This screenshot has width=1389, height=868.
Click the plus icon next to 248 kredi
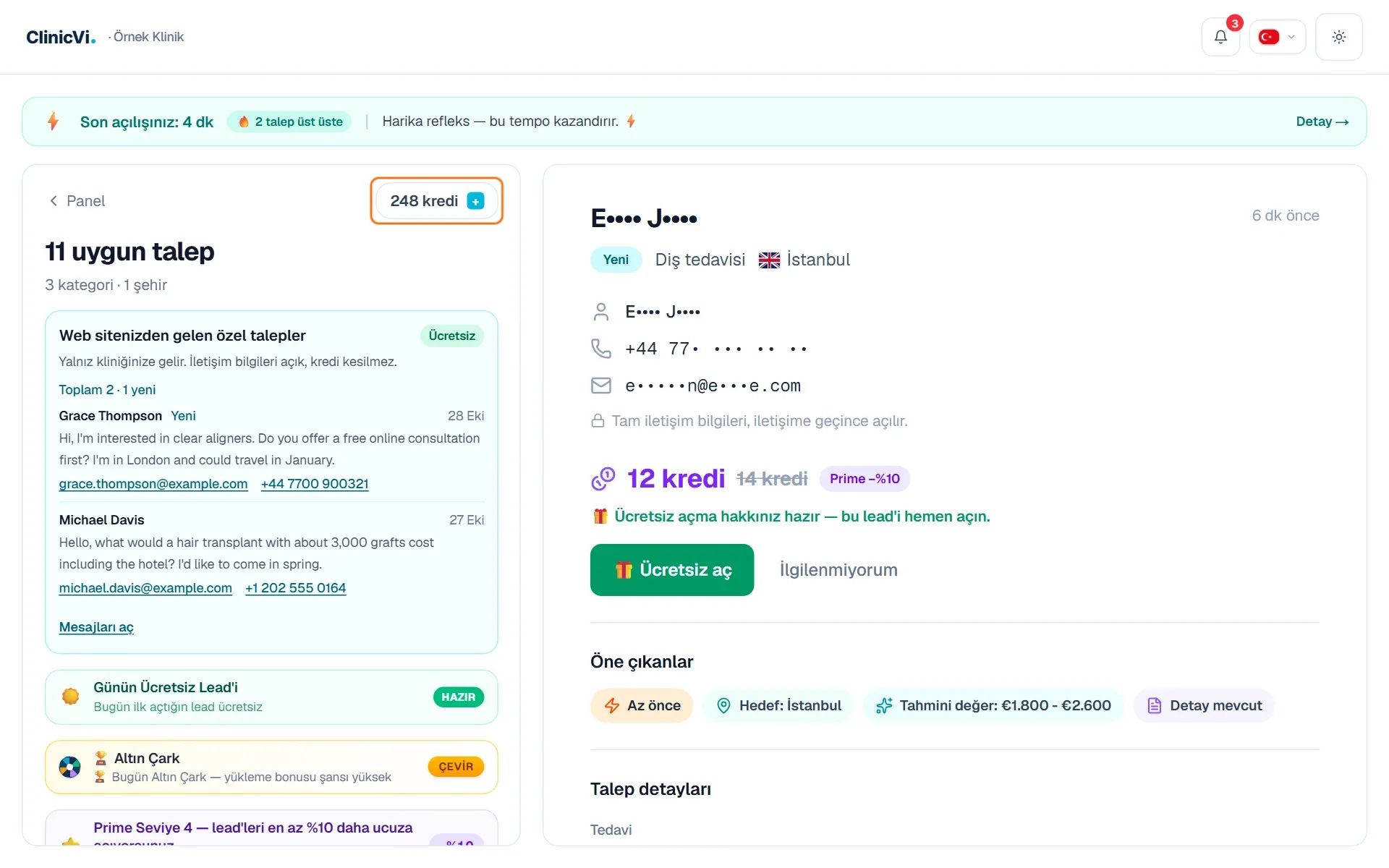pos(475,201)
